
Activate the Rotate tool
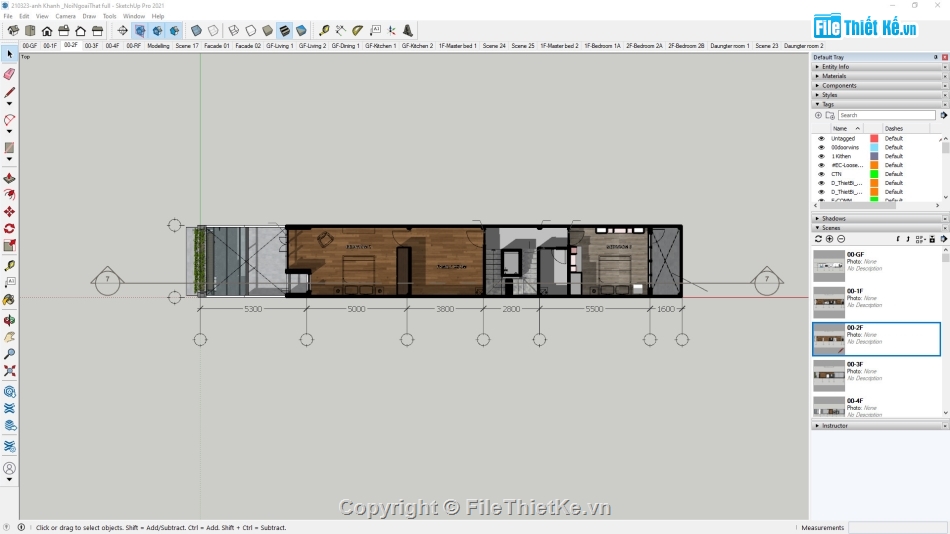[x=9, y=229]
